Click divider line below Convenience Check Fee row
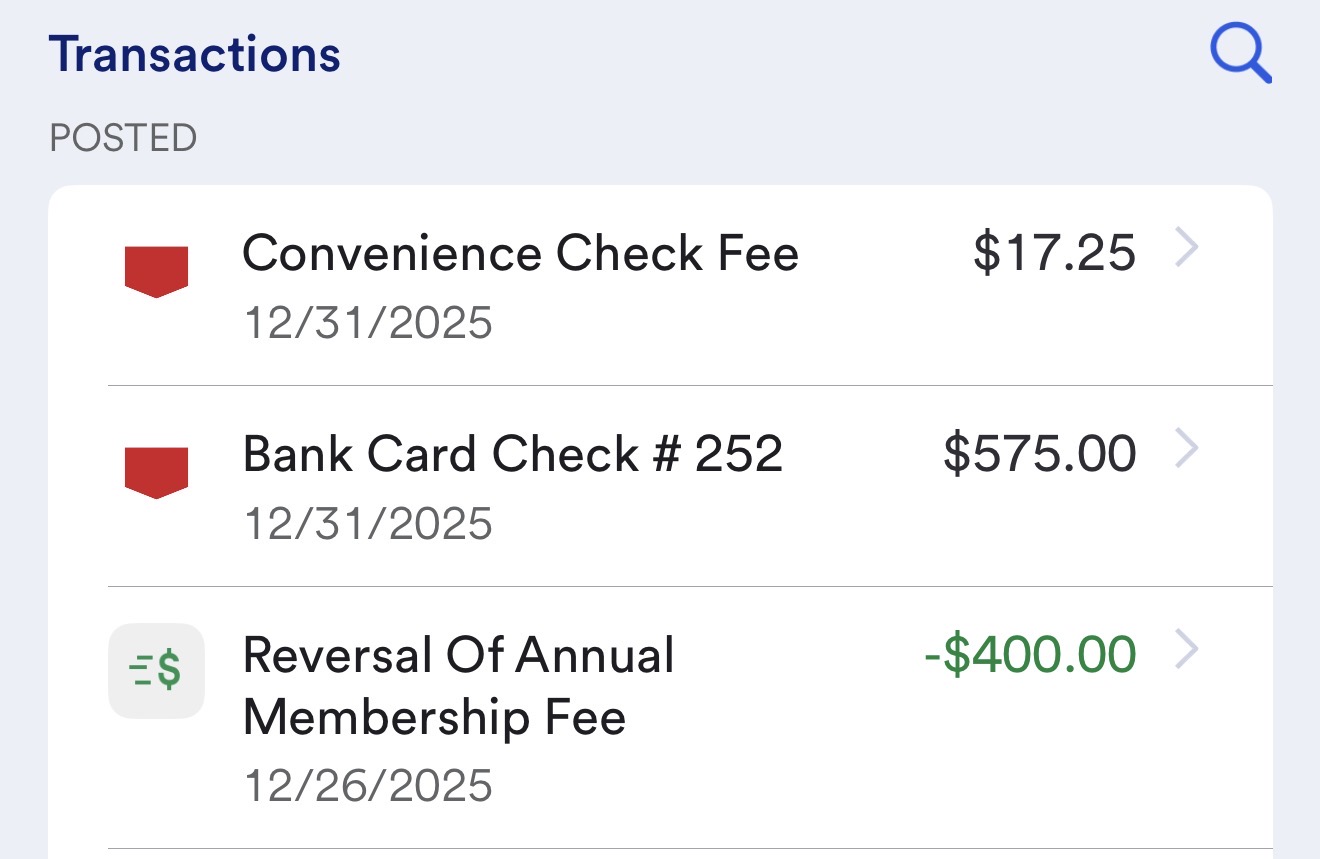1320x859 pixels. (x=690, y=385)
